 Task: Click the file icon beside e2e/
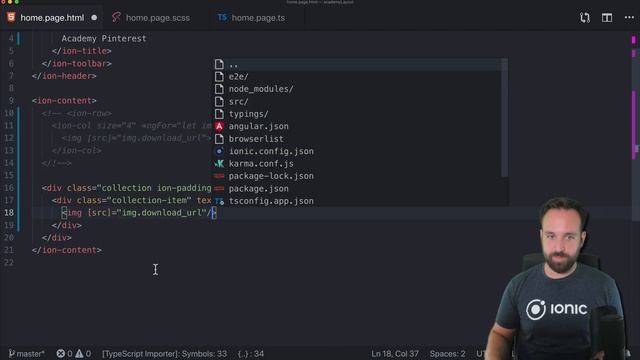219,77
